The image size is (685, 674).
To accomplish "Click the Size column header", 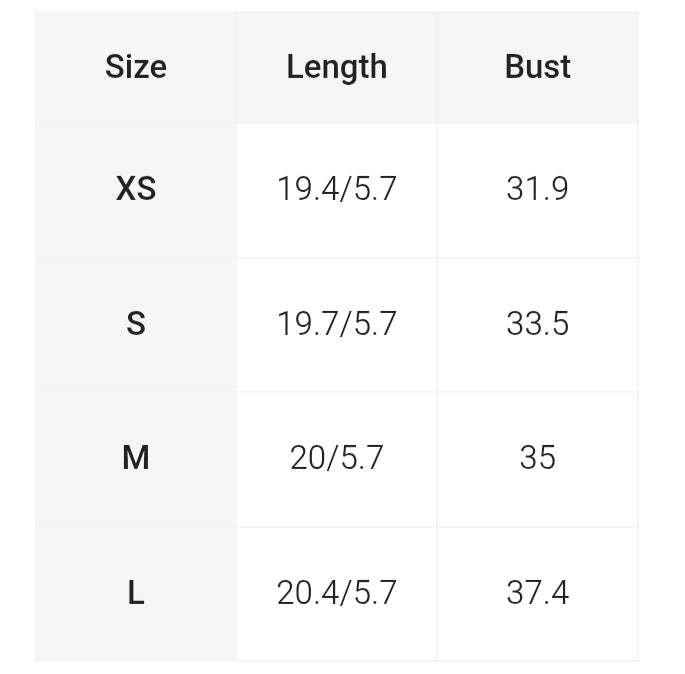I will [136, 67].
